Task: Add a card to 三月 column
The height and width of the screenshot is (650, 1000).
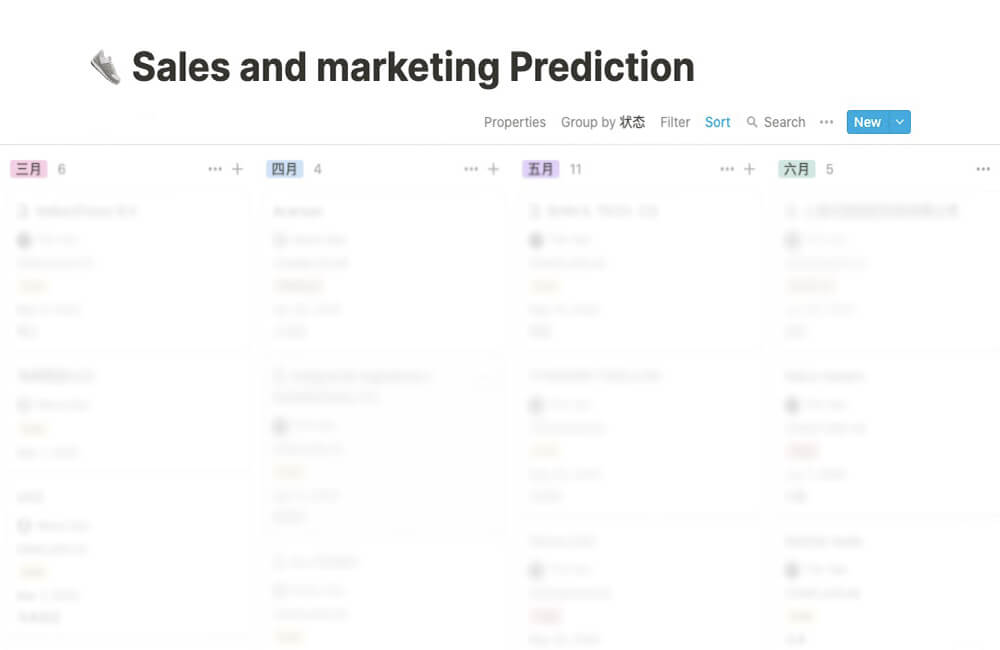Action: [237, 169]
